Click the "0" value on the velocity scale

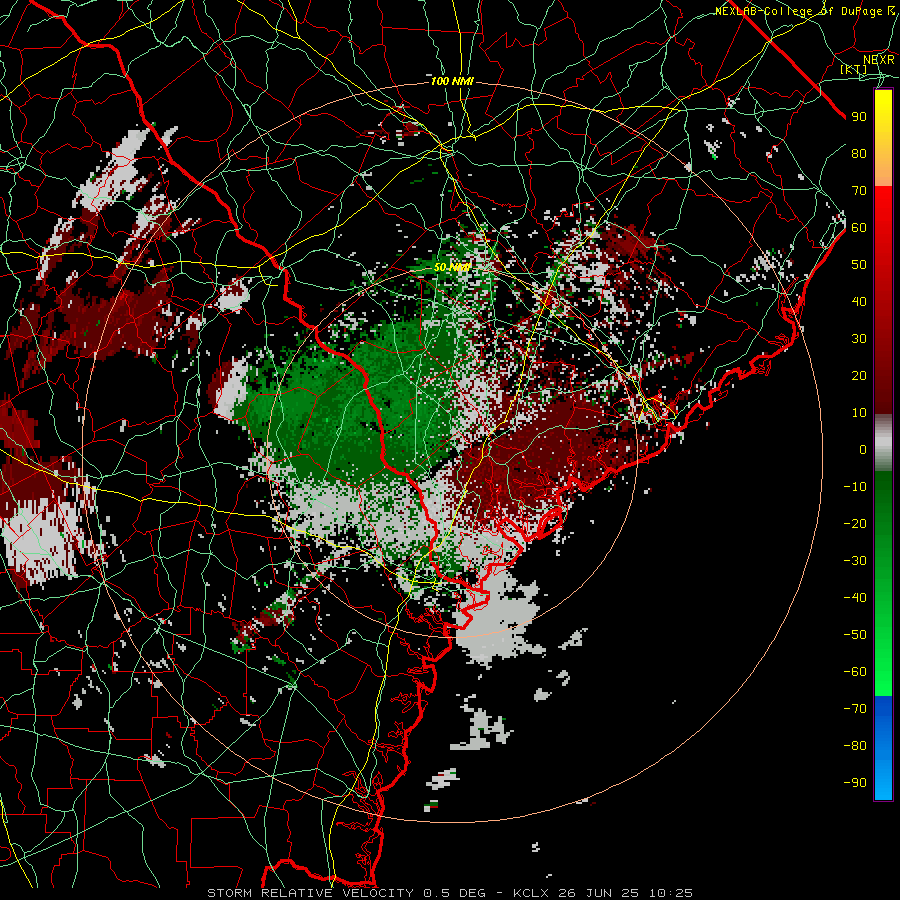(863, 449)
